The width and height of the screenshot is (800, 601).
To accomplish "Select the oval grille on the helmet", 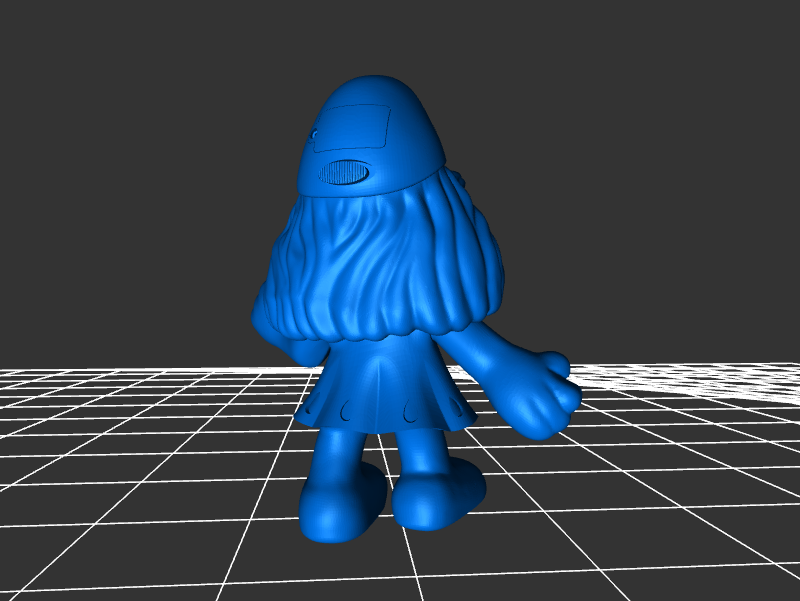I will point(343,173).
